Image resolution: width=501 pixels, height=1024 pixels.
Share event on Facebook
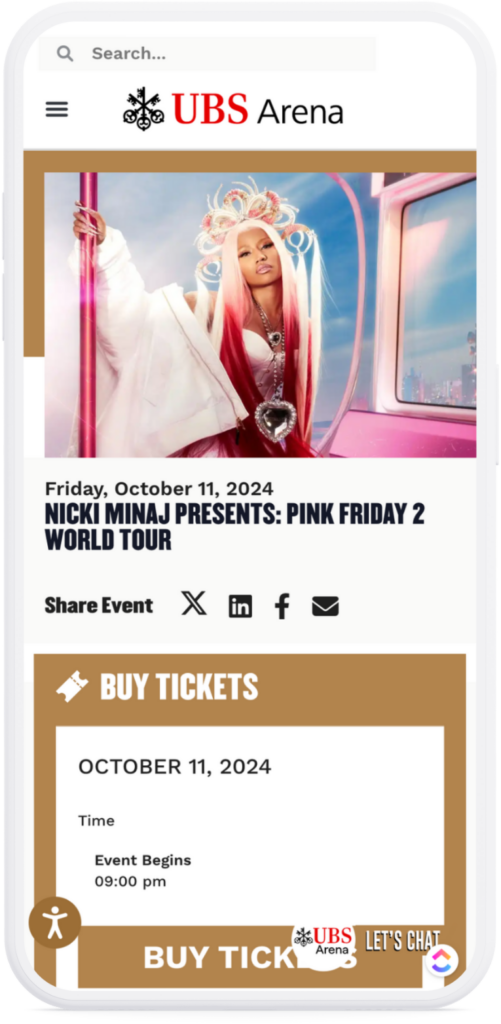(x=282, y=607)
